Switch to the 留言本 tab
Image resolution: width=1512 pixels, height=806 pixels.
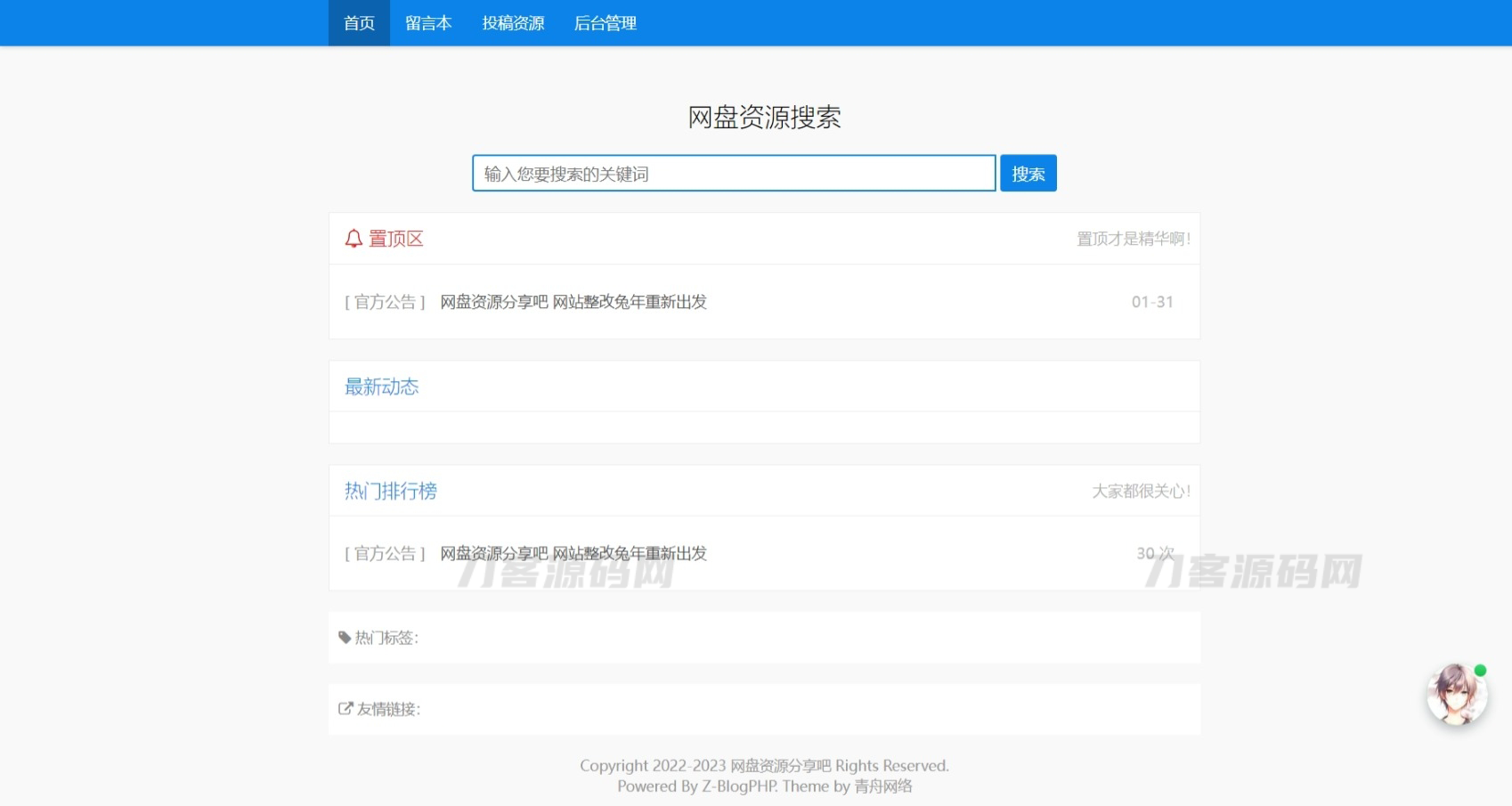tap(428, 23)
